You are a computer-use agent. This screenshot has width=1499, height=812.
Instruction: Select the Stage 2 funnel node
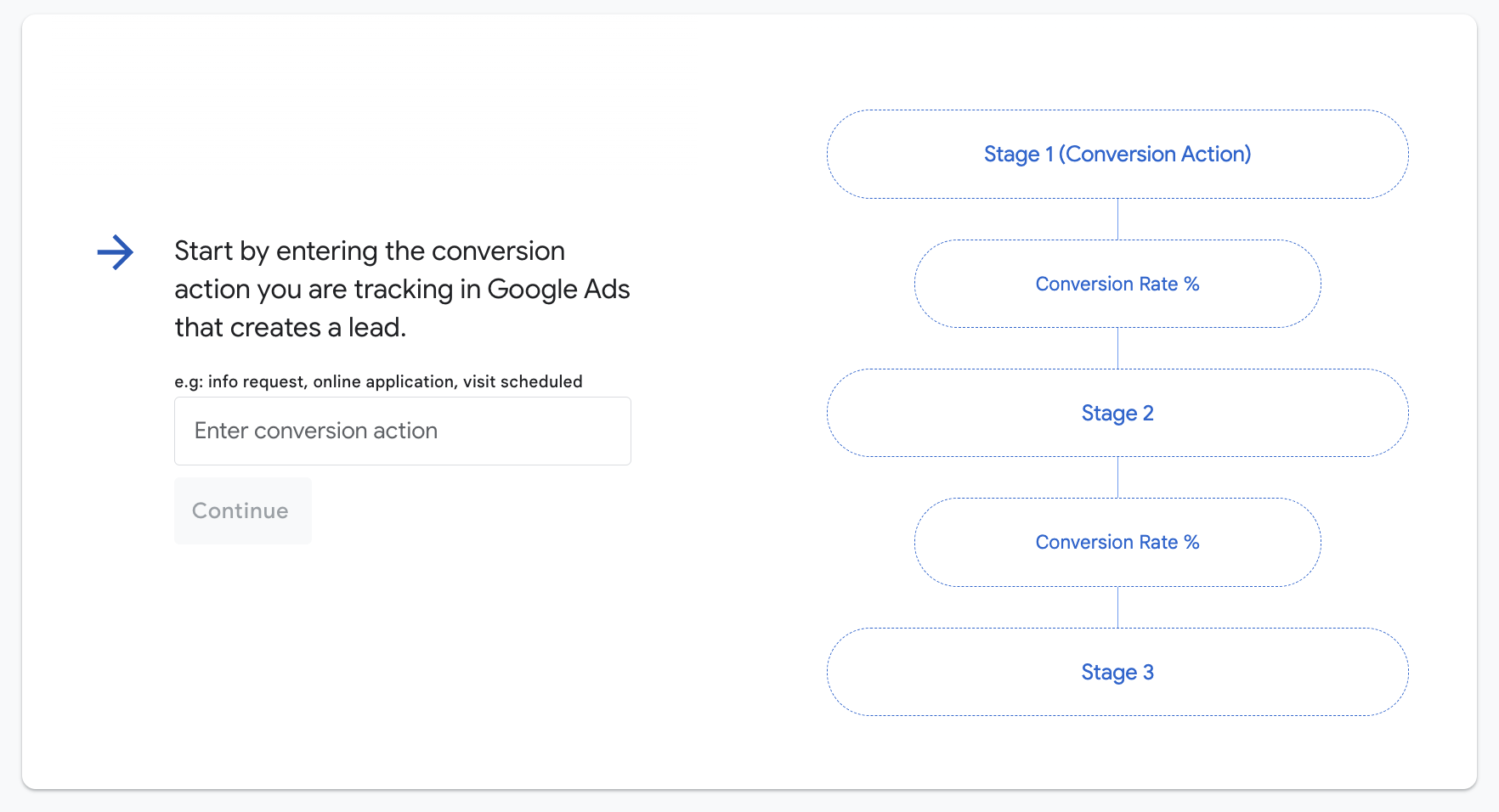pyautogui.click(x=1117, y=414)
